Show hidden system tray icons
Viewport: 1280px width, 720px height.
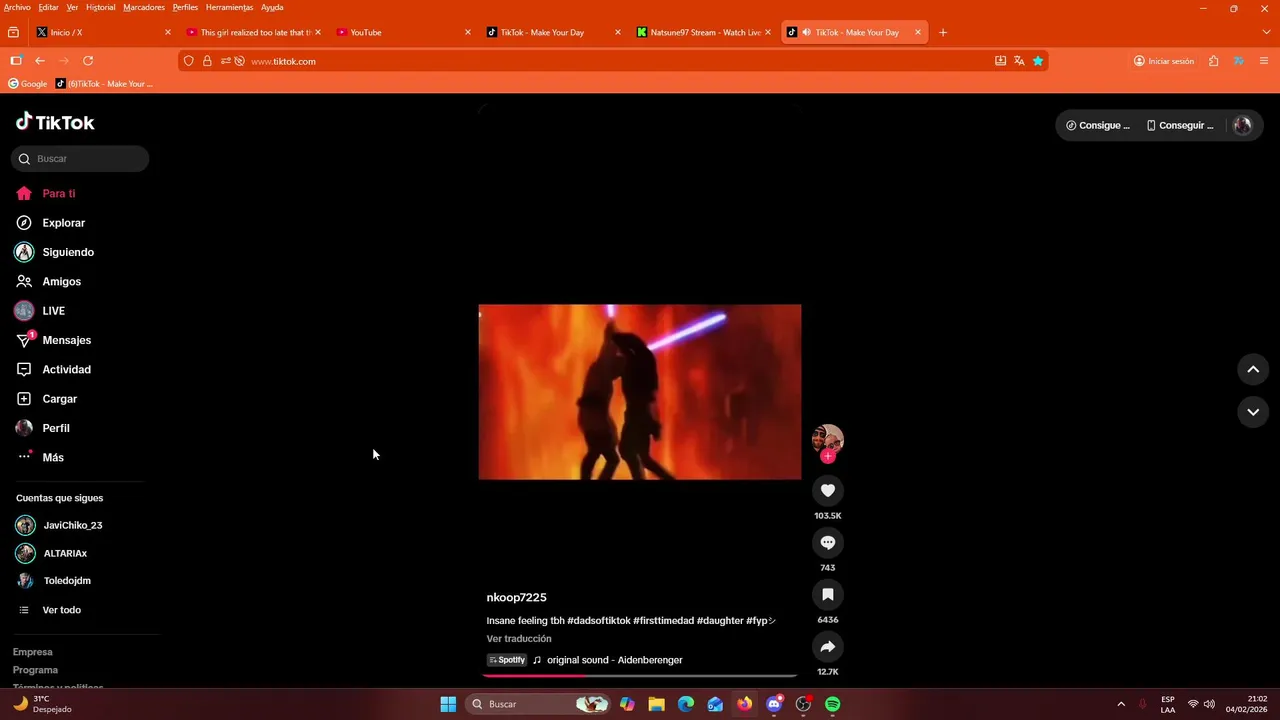[1121, 704]
